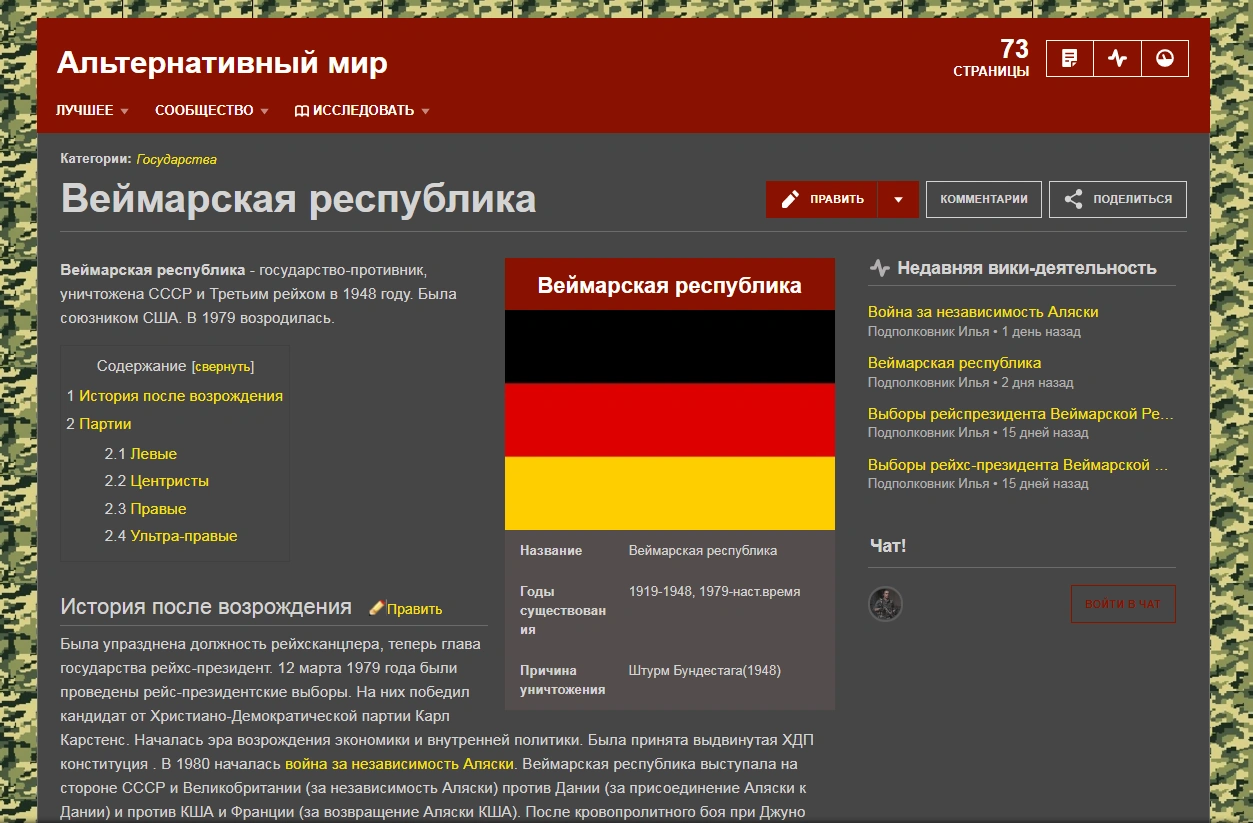
Task: Click the page title Веймарская республика
Action: [x=299, y=199]
